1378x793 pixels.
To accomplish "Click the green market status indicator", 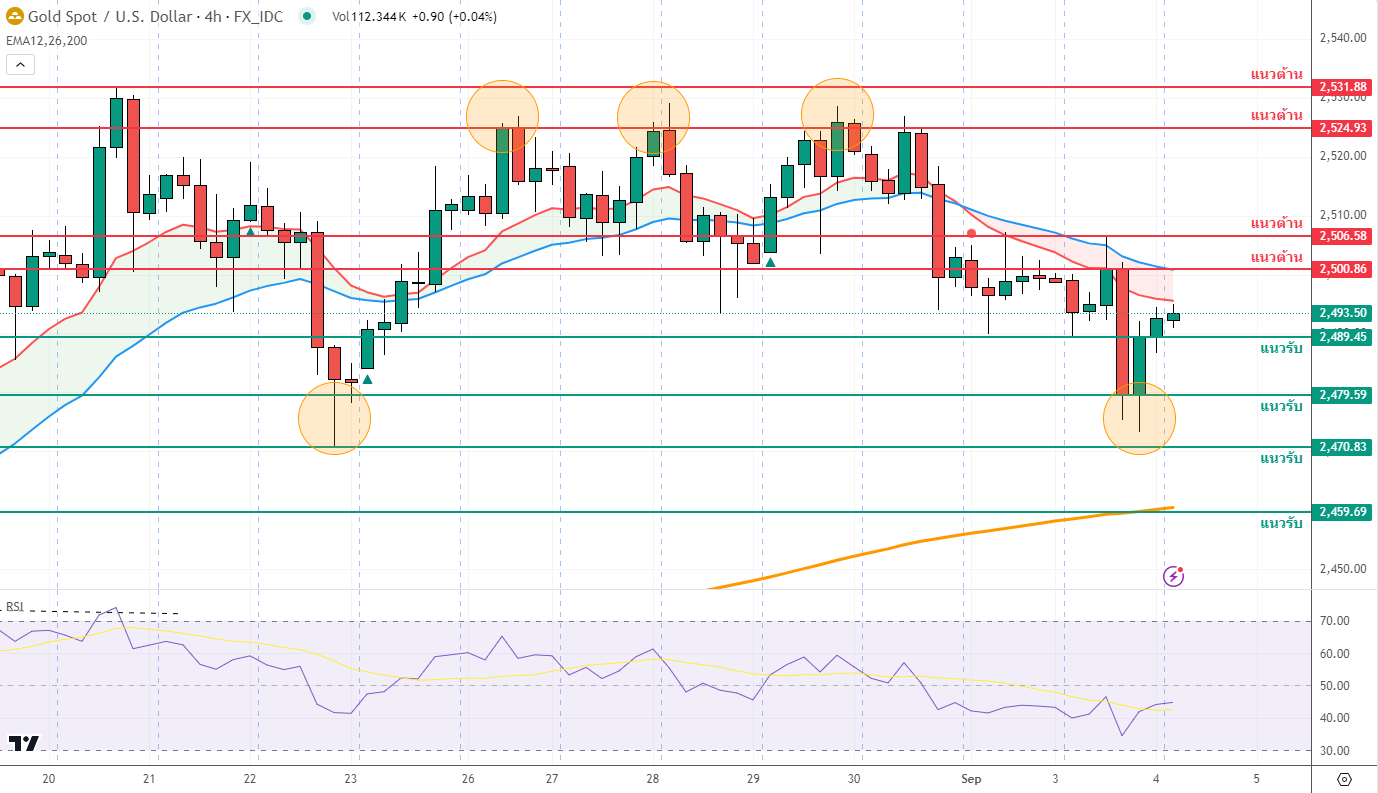I will 306,16.
